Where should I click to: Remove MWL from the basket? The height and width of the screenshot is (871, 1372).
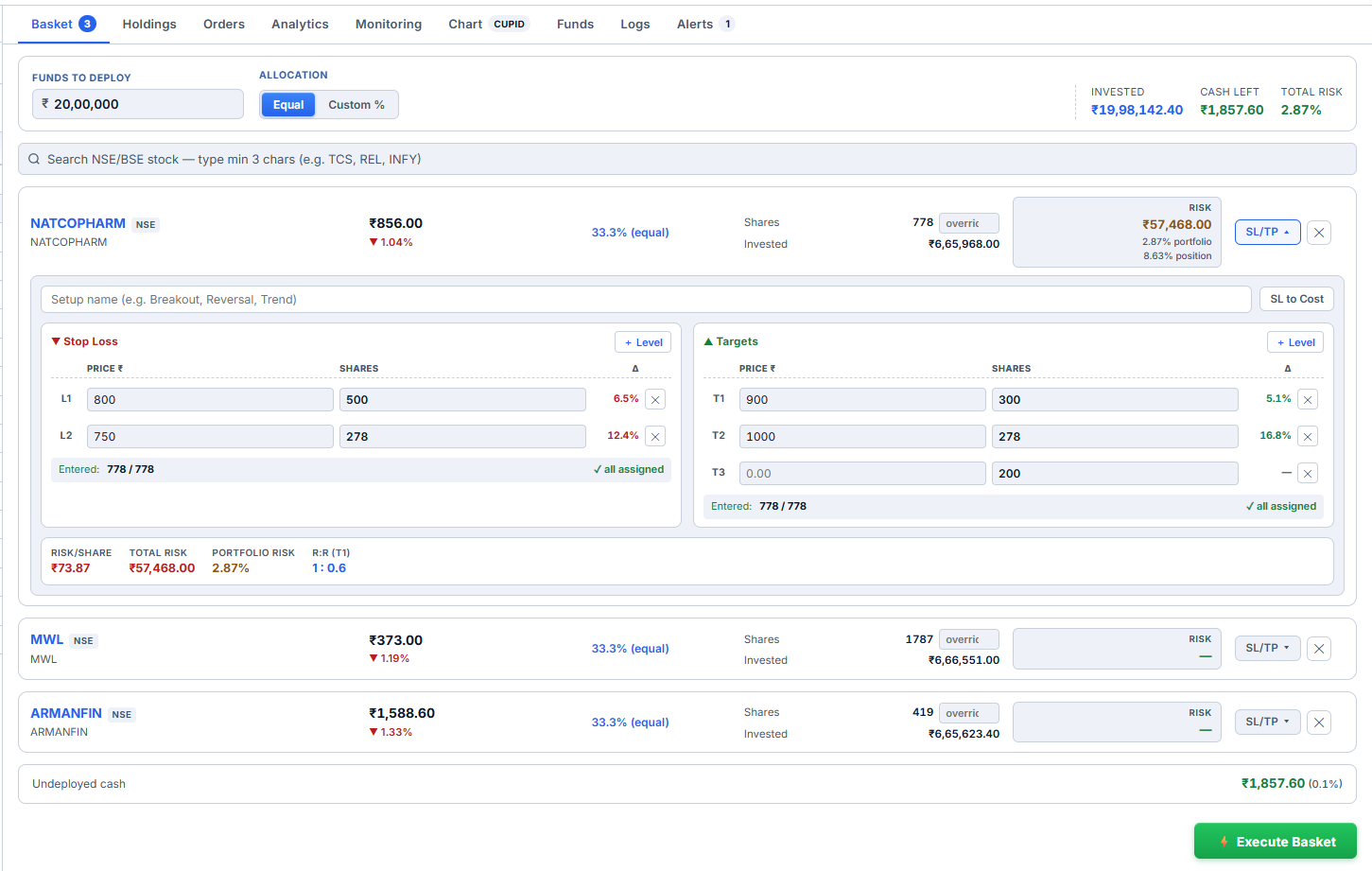(1319, 649)
